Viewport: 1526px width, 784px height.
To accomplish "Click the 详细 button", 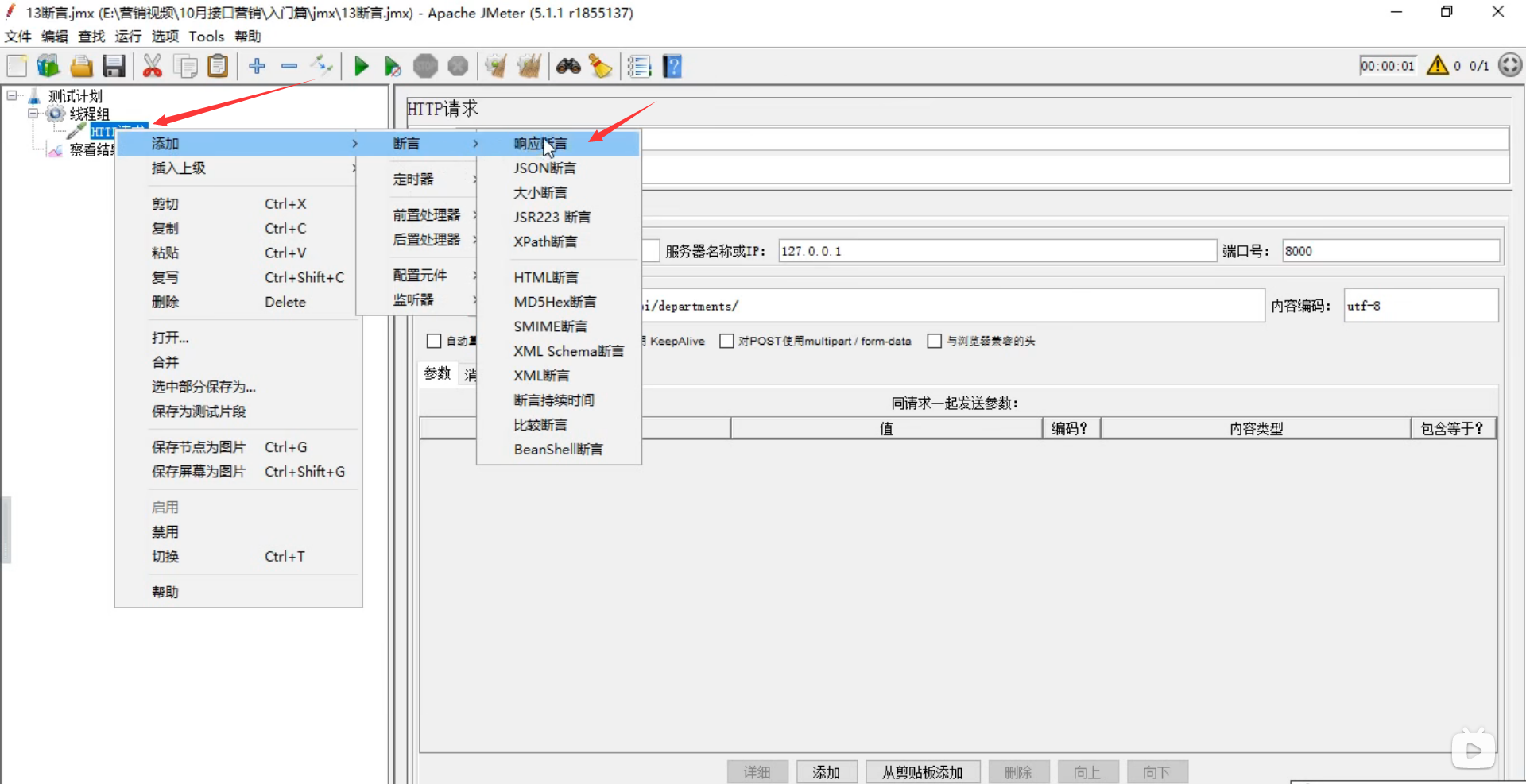I will (x=757, y=772).
